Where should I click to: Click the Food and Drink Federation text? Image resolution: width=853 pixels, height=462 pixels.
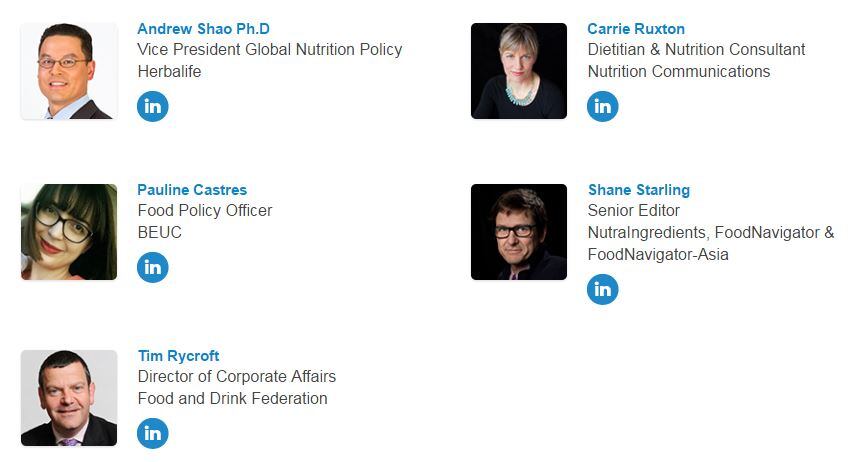click(232, 398)
